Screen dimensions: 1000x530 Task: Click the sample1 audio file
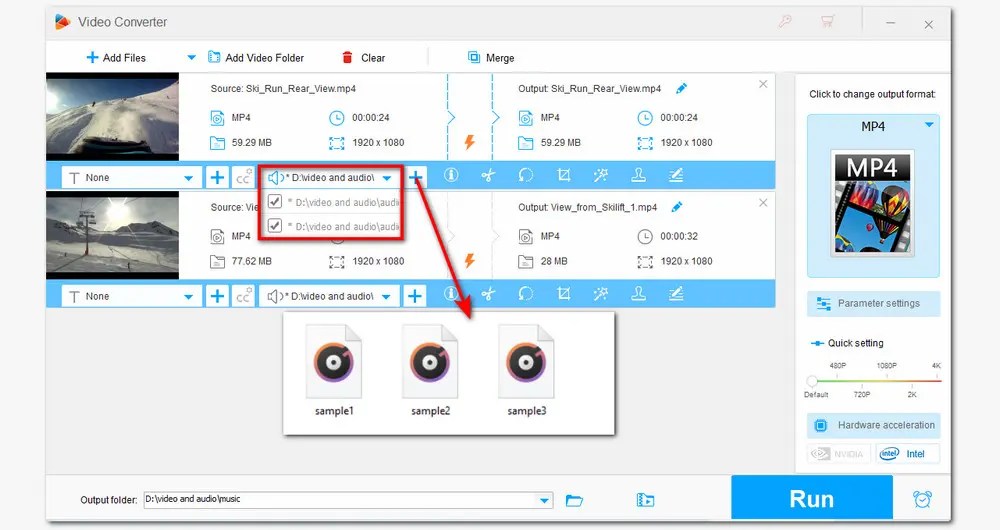coord(334,371)
